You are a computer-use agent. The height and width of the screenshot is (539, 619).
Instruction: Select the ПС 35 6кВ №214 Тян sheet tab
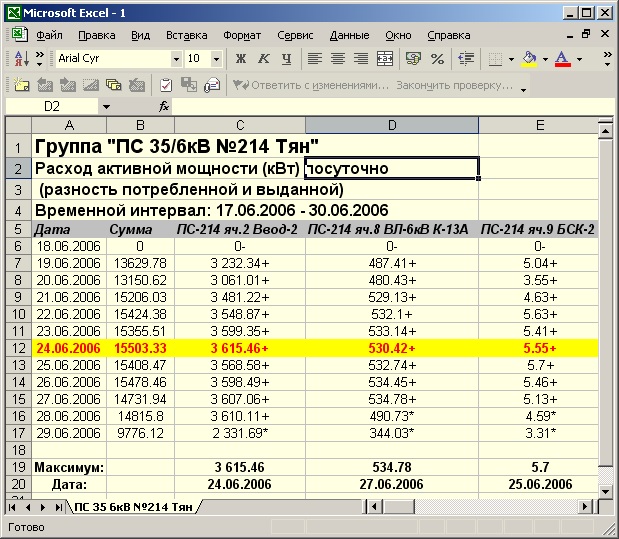click(133, 507)
